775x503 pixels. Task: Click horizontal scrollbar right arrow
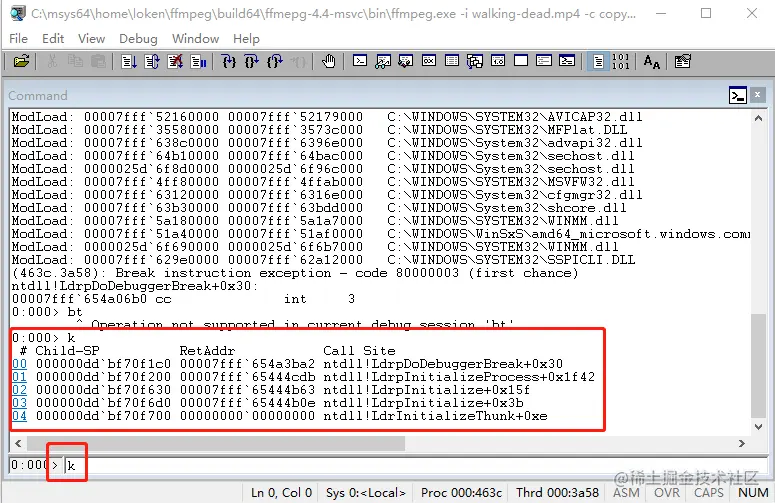click(x=741, y=443)
